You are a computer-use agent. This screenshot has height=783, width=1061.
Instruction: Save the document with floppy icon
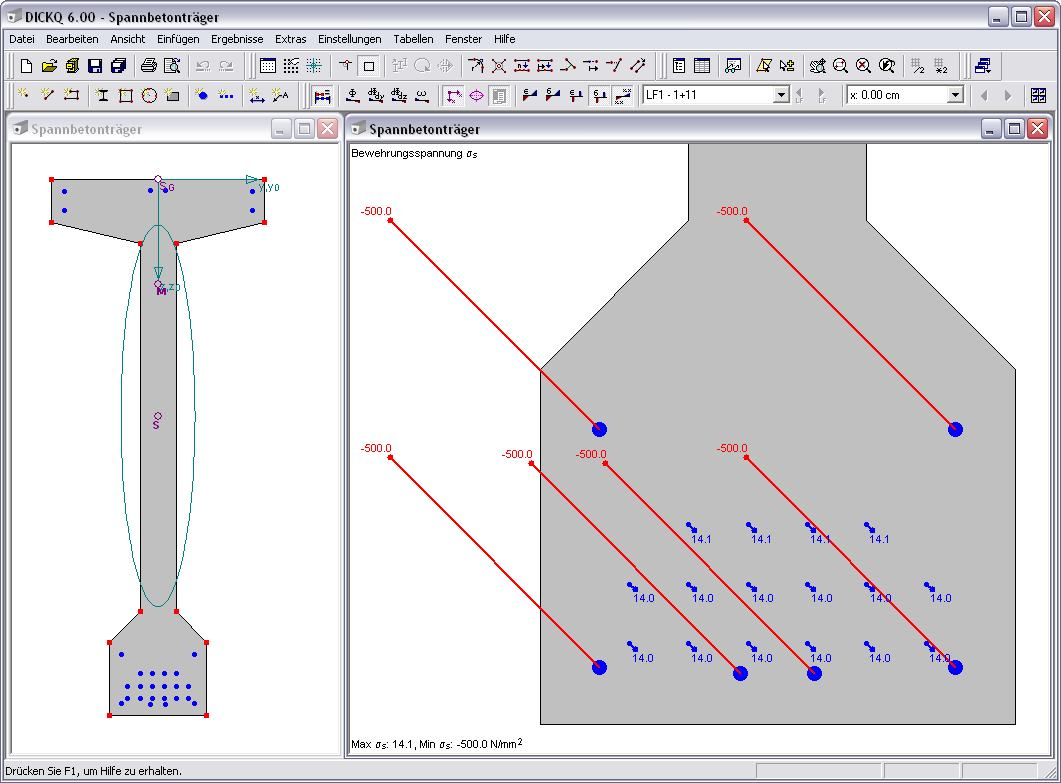pyautogui.click(x=95, y=66)
